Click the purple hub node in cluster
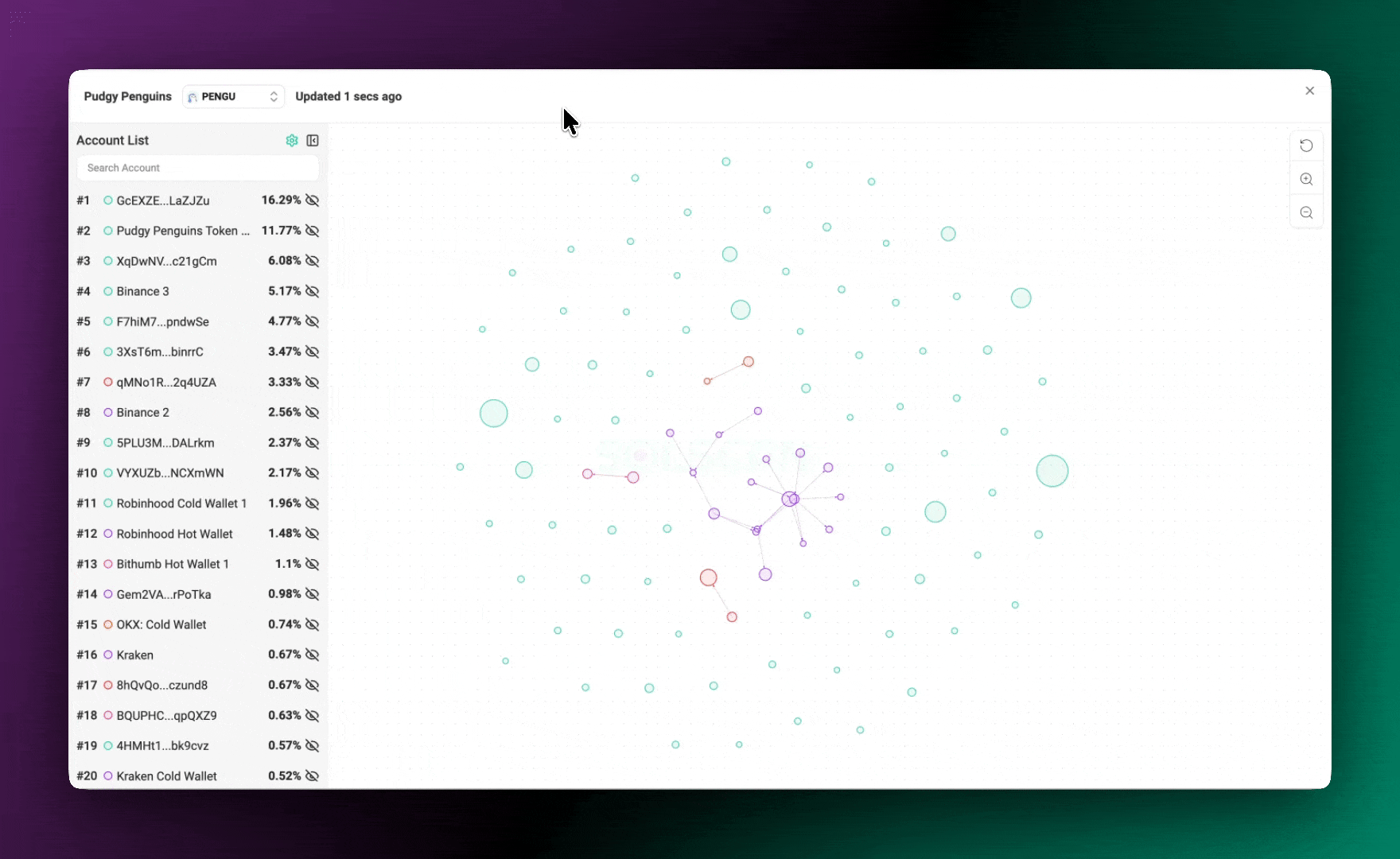Image resolution: width=1400 pixels, height=859 pixels. click(x=790, y=499)
